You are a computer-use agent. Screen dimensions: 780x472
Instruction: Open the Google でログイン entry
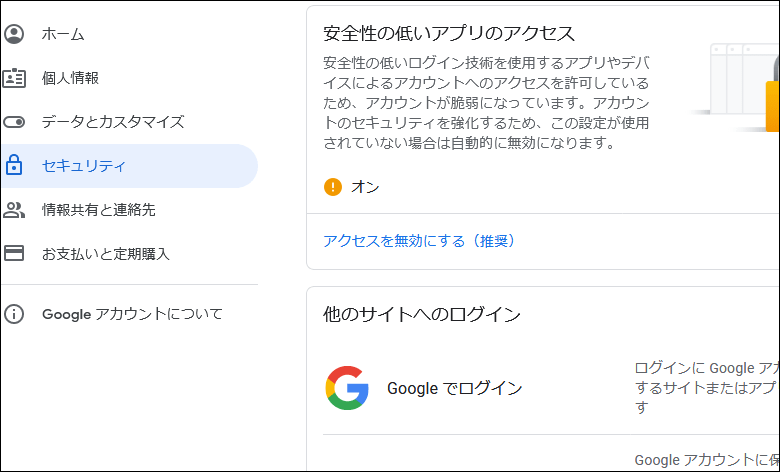point(454,389)
